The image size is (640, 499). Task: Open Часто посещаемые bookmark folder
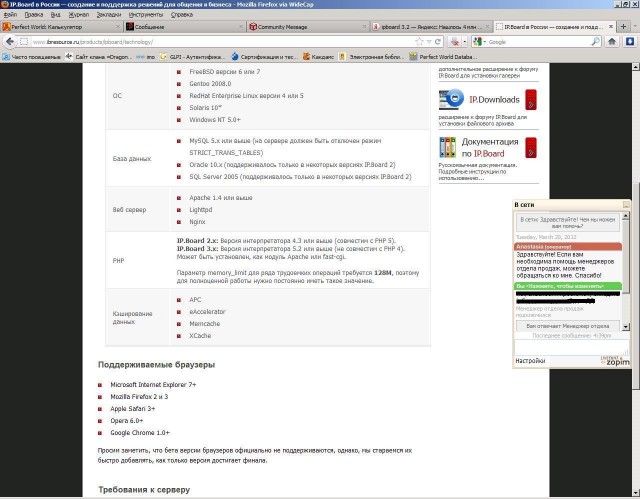[31, 57]
